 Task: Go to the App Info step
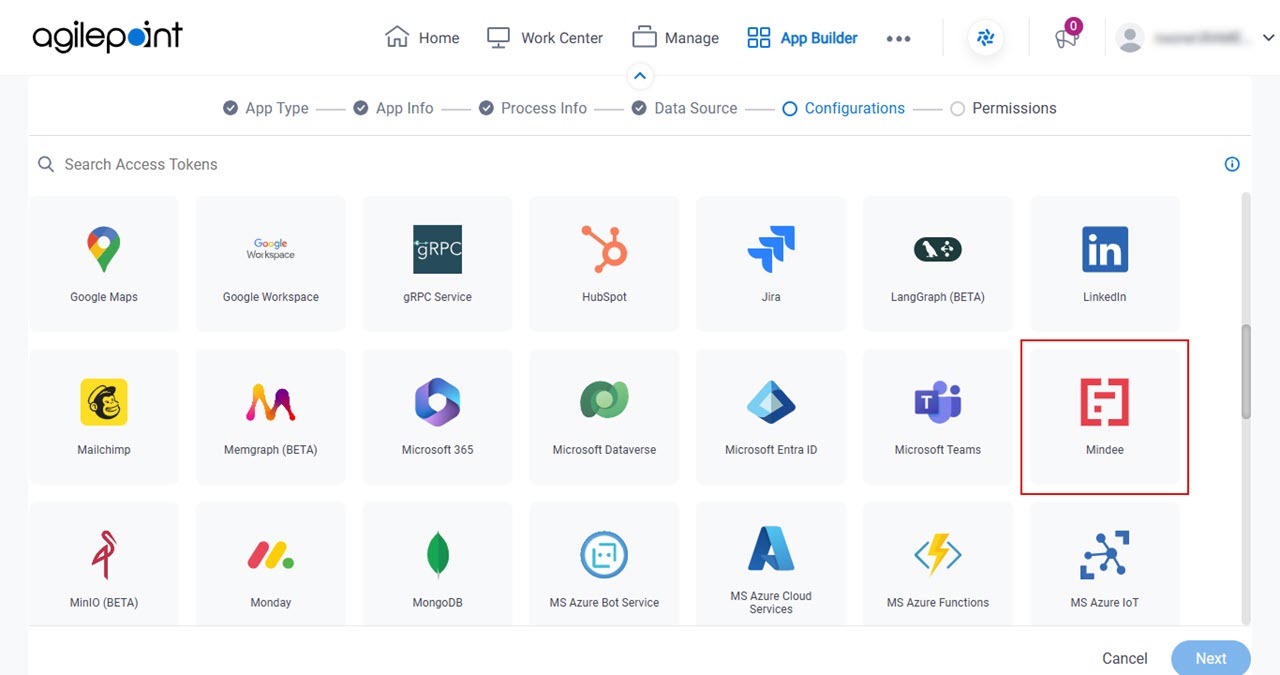pyautogui.click(x=393, y=108)
